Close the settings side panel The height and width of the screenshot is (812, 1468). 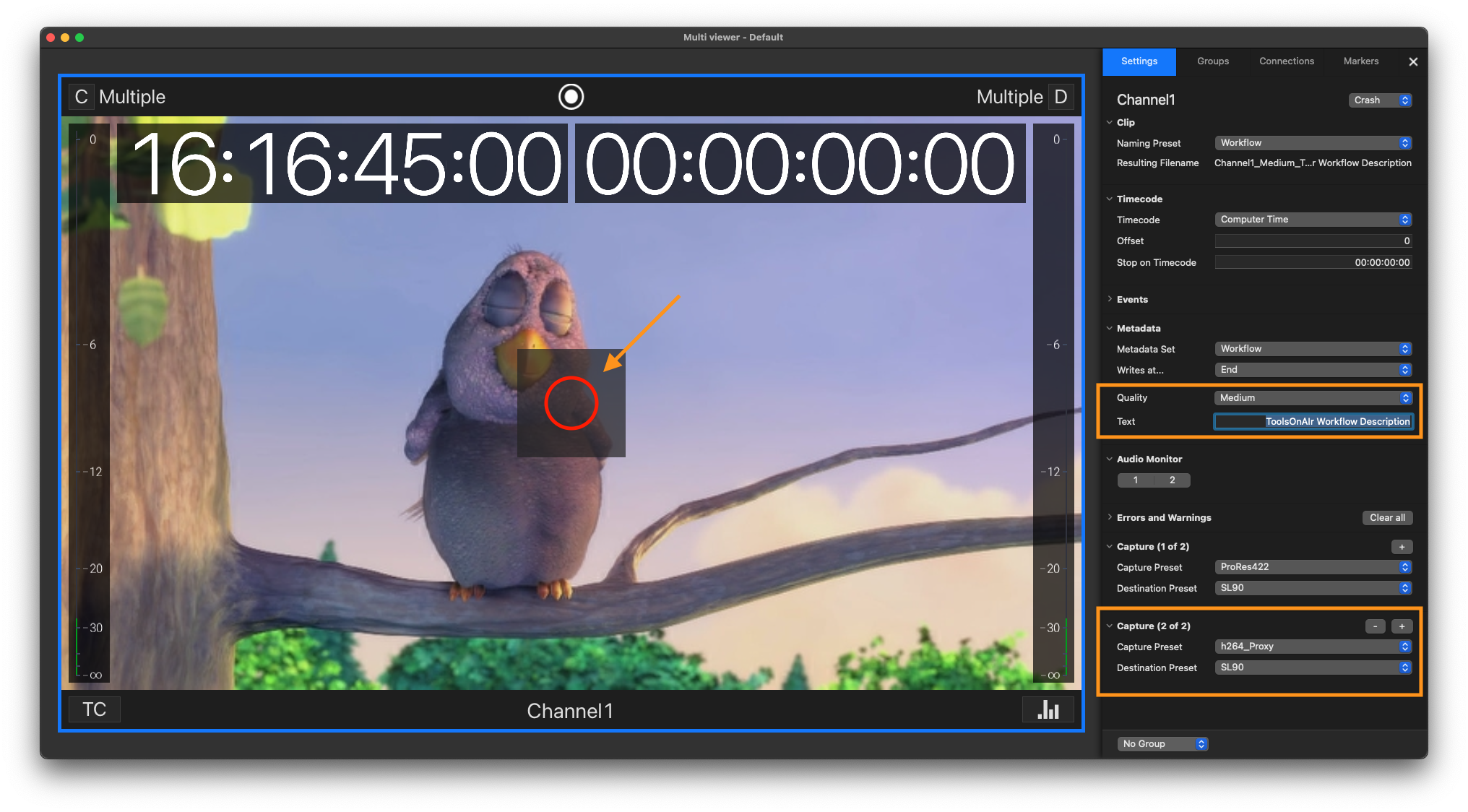tap(1413, 62)
